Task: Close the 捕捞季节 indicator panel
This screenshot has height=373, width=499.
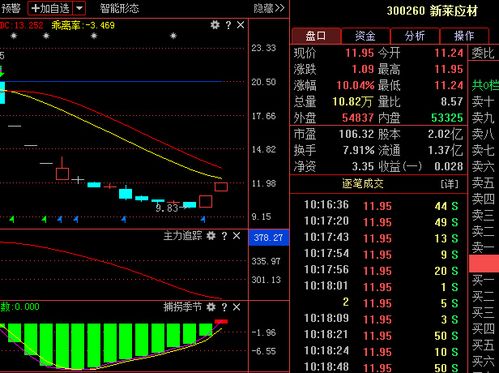Action: pyautogui.click(x=236, y=307)
